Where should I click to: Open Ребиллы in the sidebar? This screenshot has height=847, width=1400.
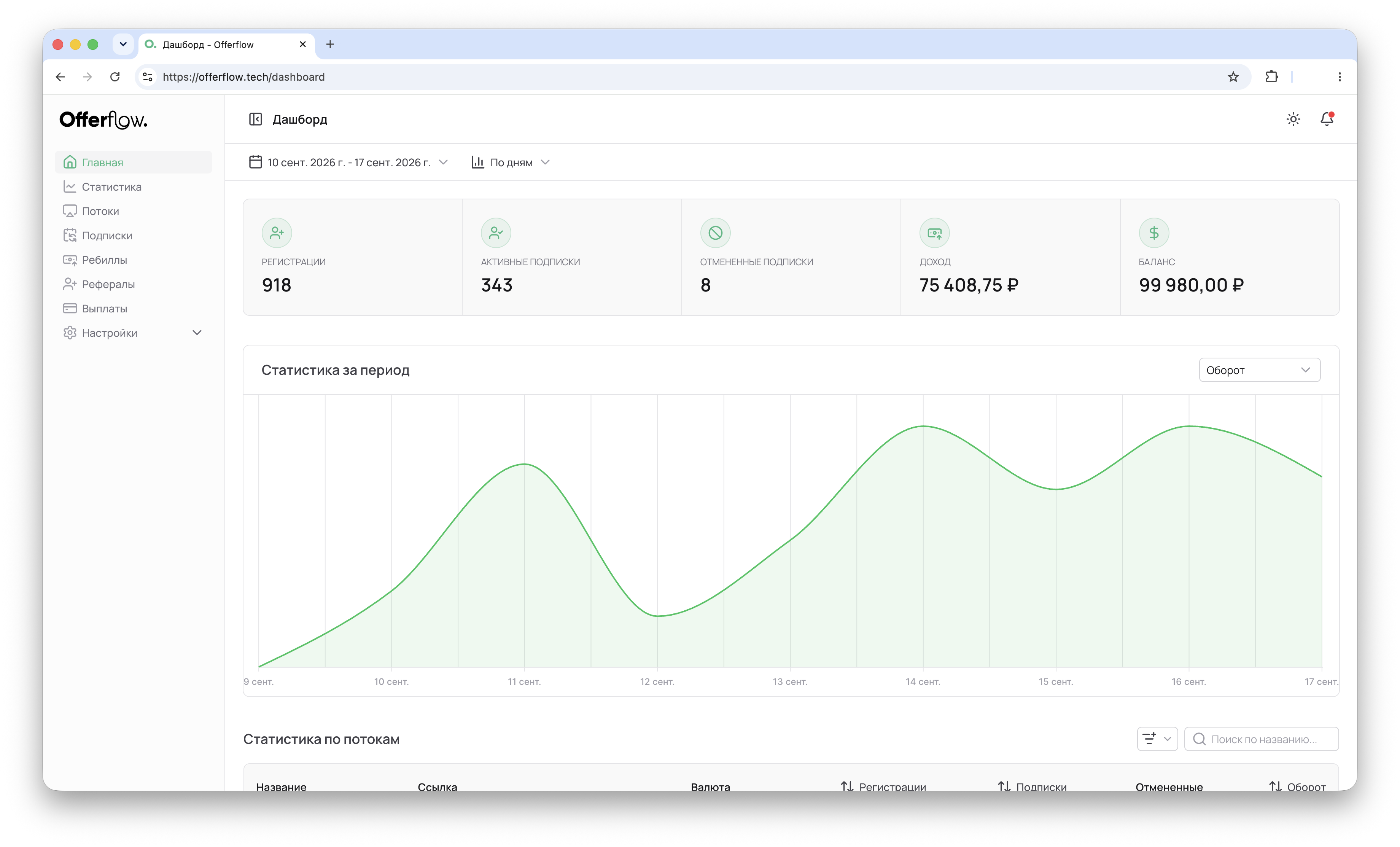[x=134, y=260]
